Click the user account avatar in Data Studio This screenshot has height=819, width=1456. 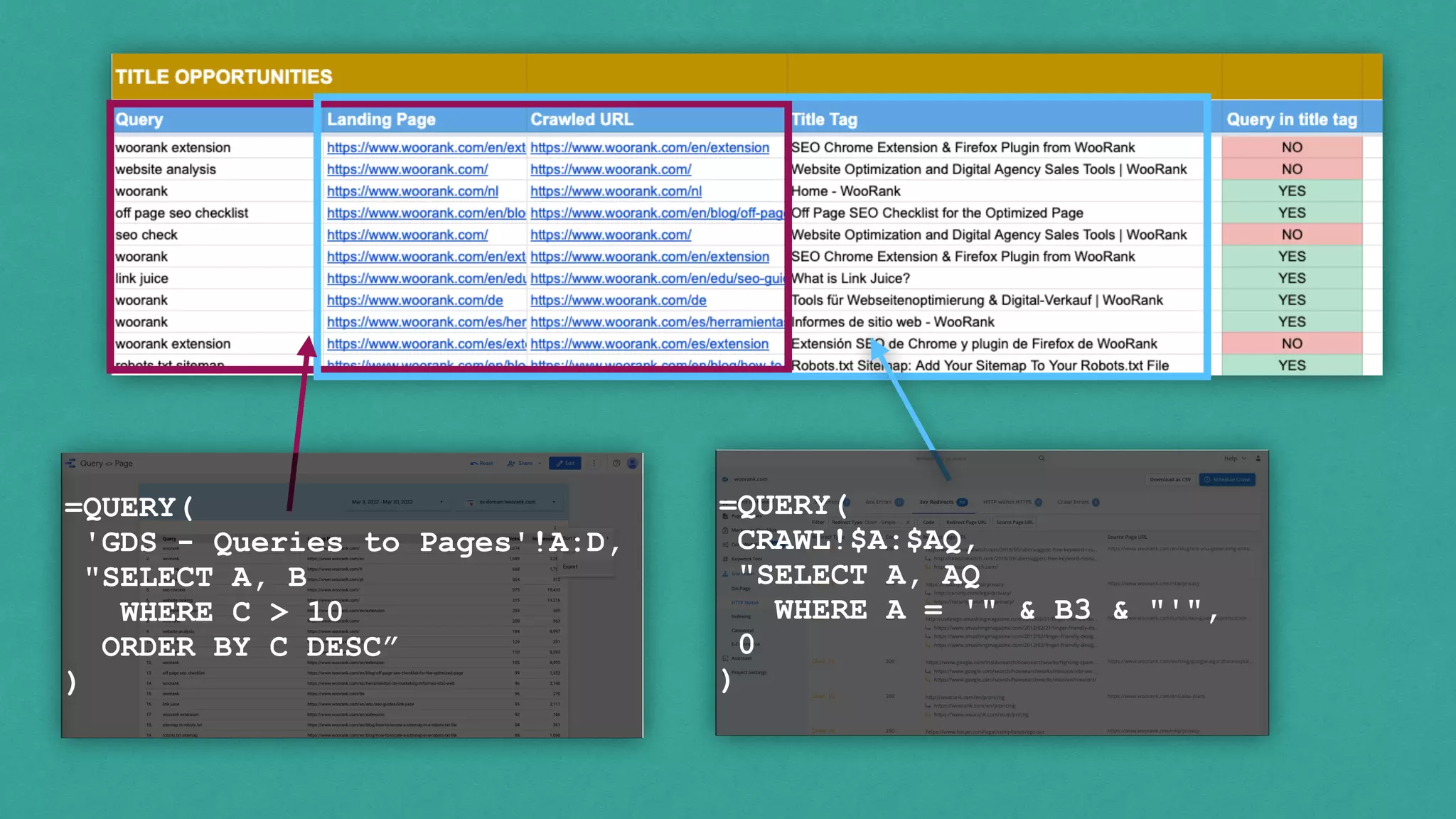(x=632, y=463)
